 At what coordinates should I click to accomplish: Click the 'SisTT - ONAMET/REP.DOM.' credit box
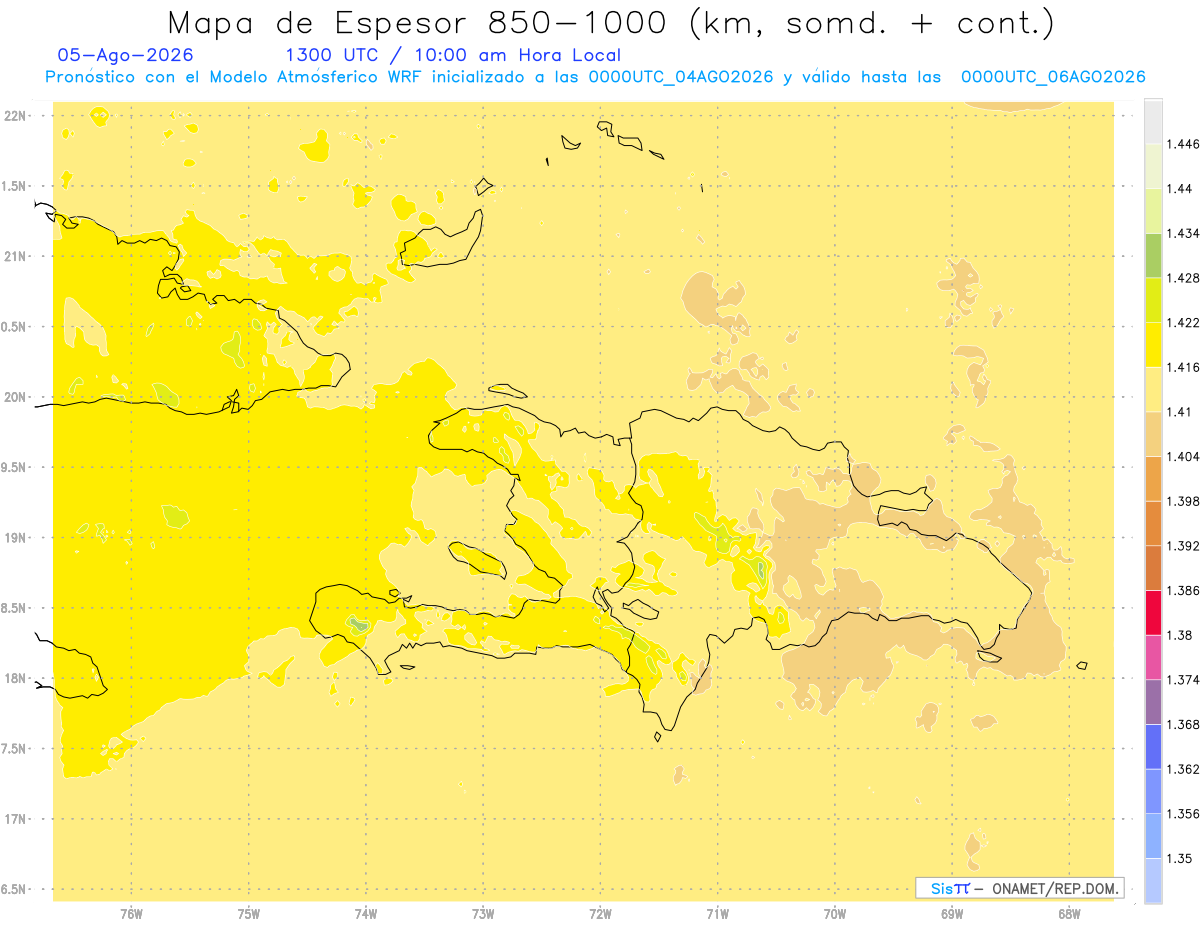click(1020, 888)
